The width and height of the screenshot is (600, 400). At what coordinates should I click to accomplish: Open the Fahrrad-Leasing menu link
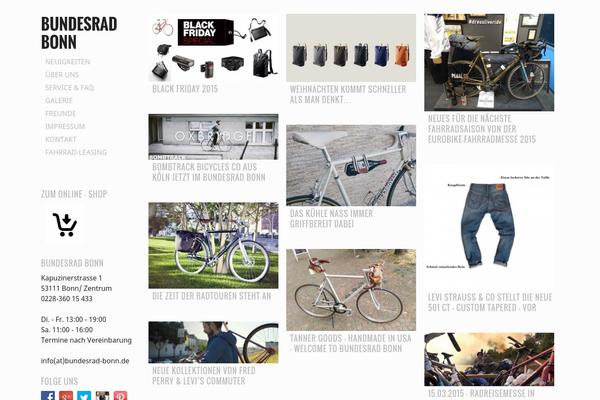click(76, 152)
